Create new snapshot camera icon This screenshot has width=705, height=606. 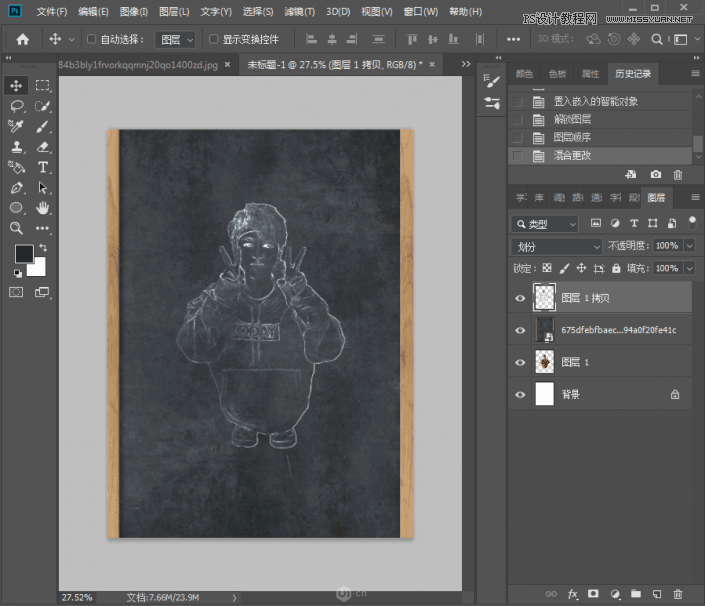click(656, 174)
